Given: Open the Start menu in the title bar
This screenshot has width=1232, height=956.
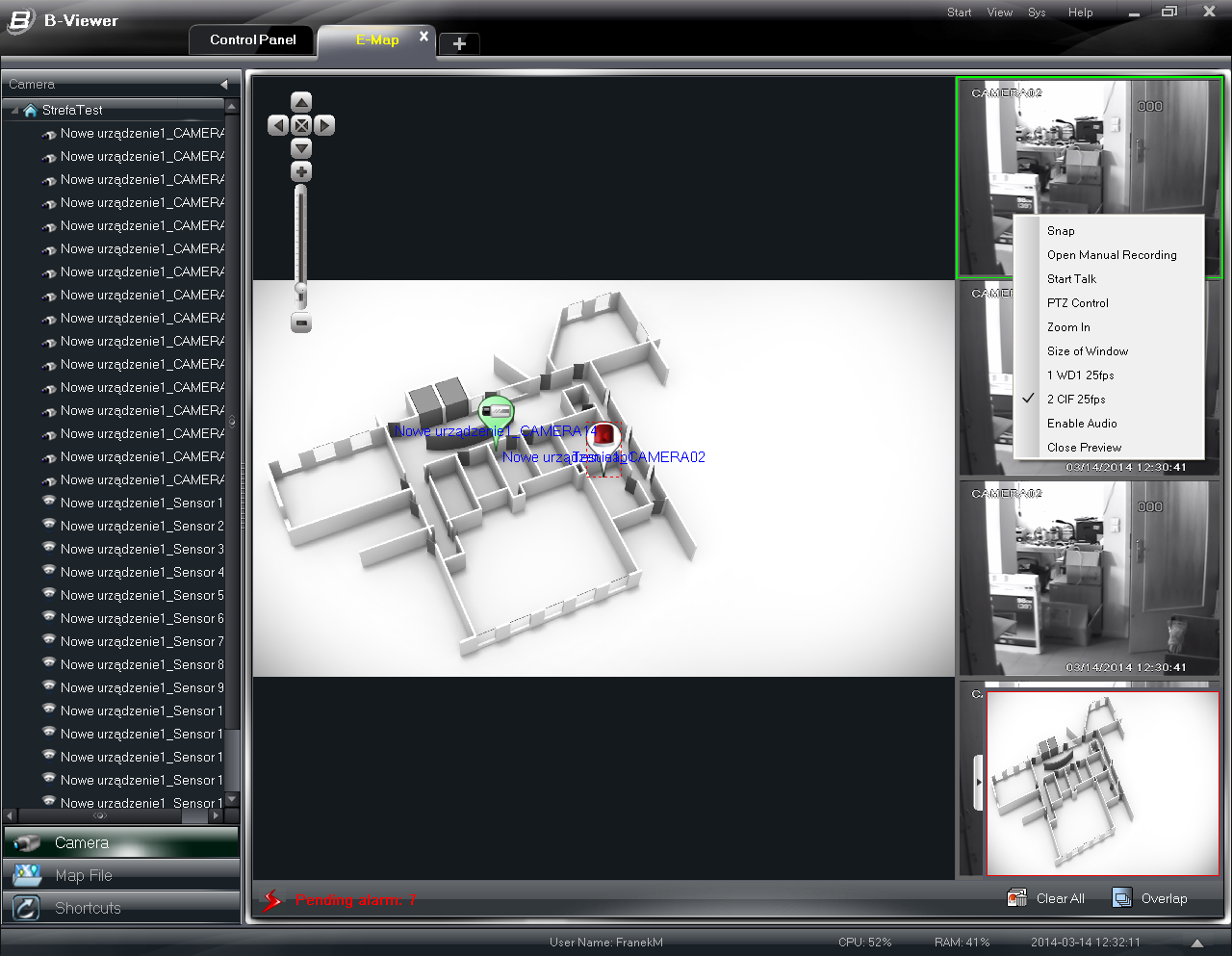Looking at the screenshot, I should (959, 13).
